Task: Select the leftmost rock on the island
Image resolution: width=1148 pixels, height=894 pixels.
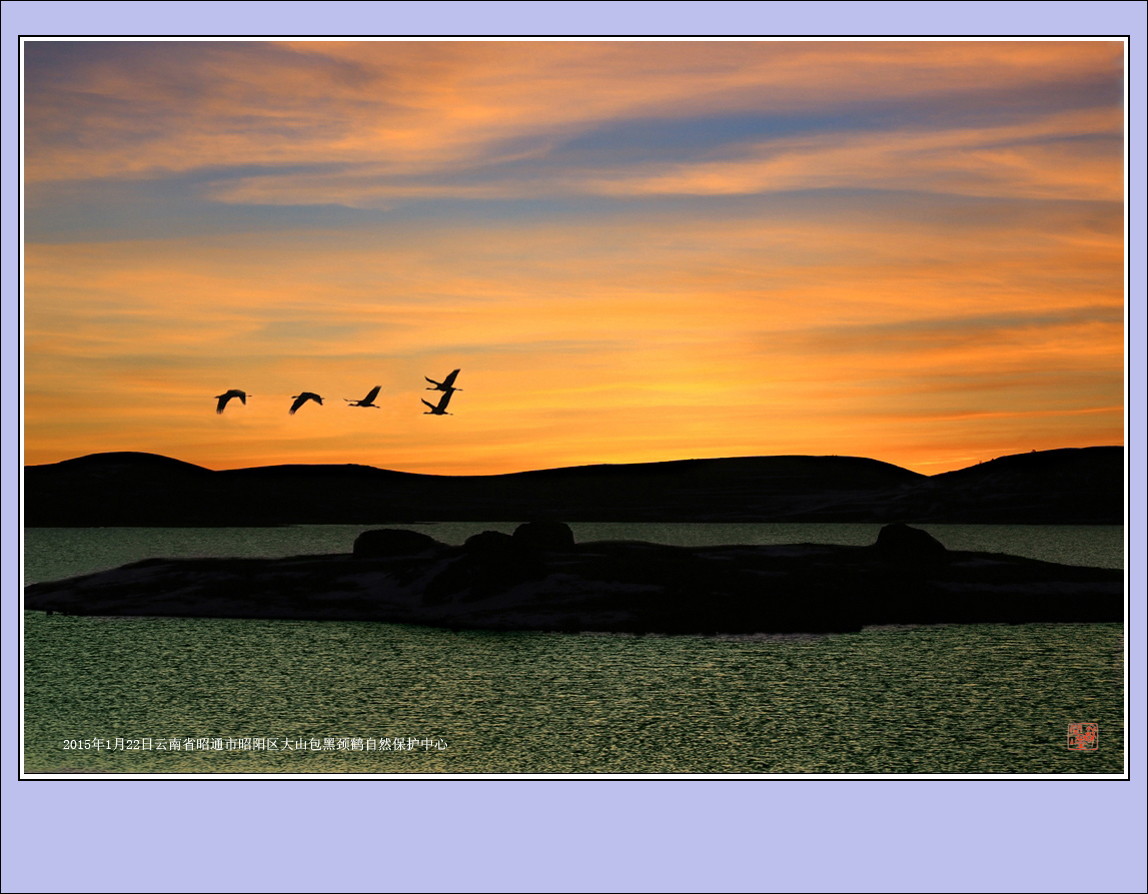Action: point(393,543)
